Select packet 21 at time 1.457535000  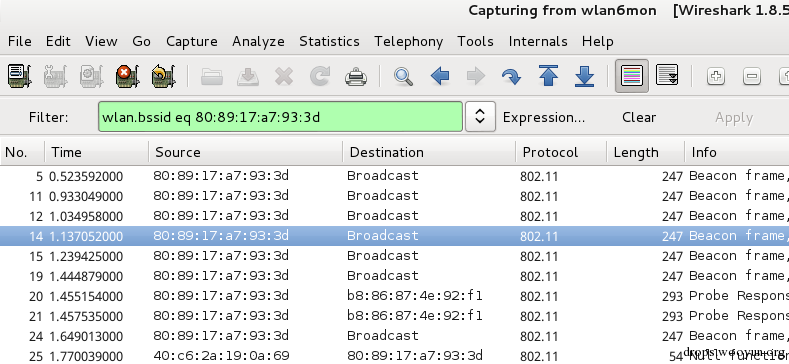[394, 316]
